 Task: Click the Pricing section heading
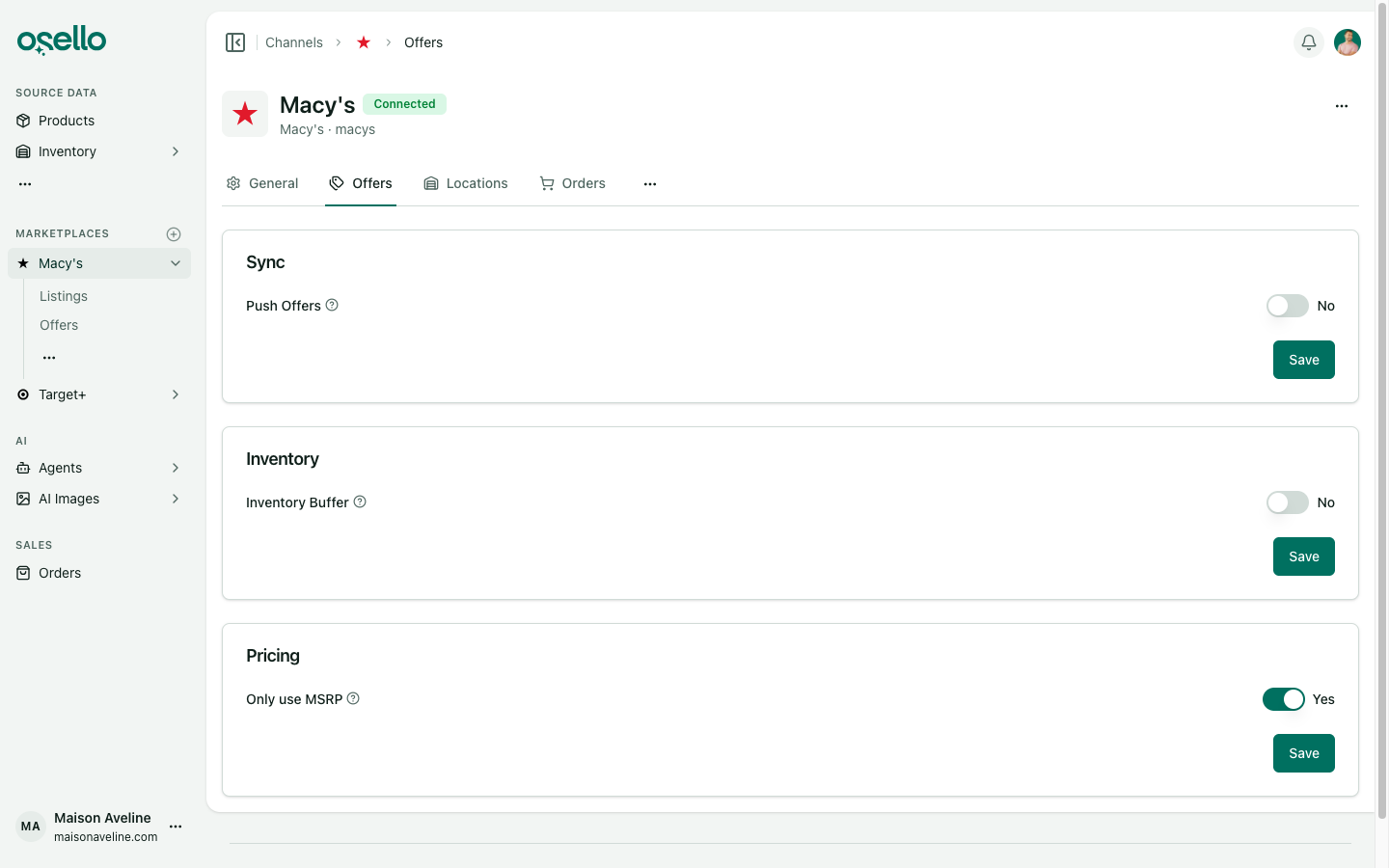[273, 656]
